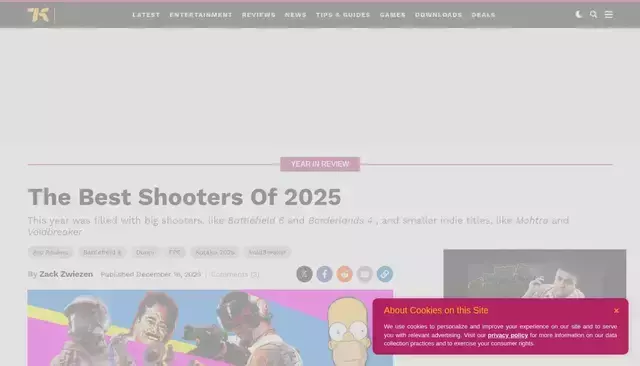The image size is (640, 366).
Task: Open the Kotaku 2025 tag
Action: tap(215, 252)
